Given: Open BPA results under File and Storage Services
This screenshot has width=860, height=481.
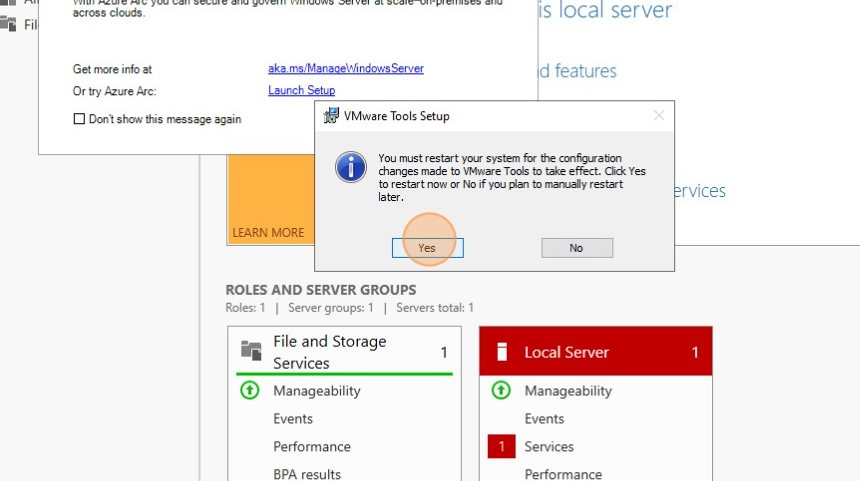Looking at the screenshot, I should pos(307,474).
